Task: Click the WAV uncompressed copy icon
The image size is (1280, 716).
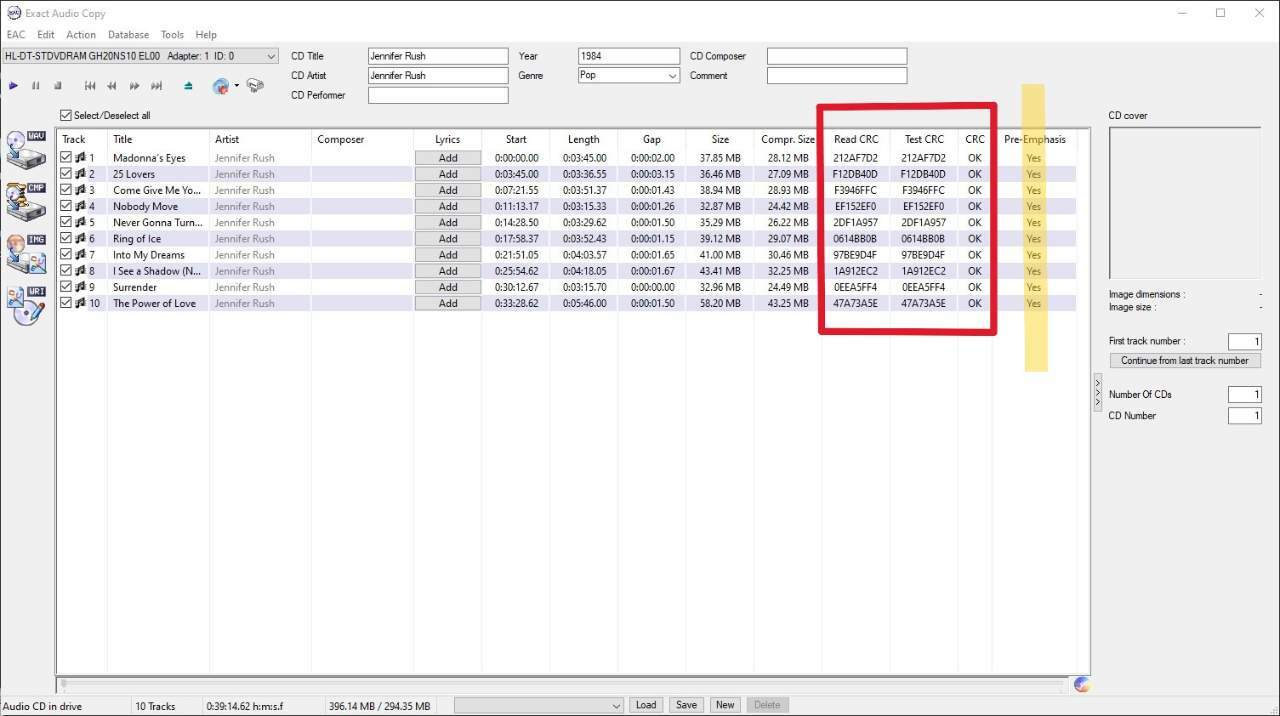Action: [26, 148]
